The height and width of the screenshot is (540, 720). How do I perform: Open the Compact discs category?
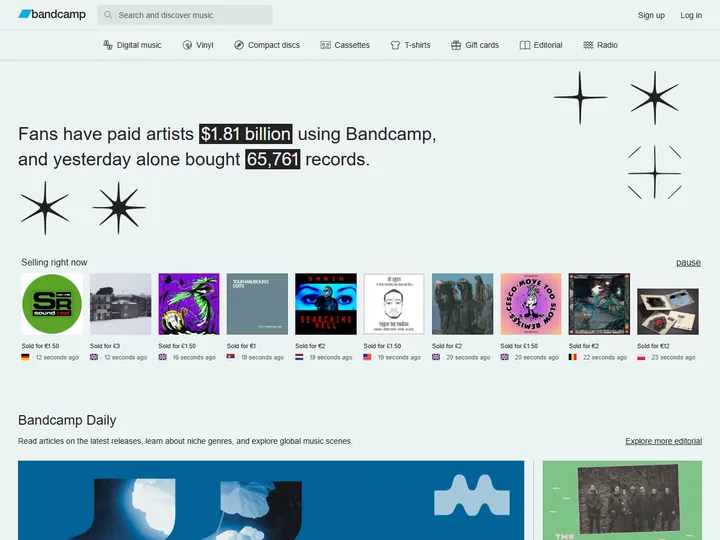point(267,45)
